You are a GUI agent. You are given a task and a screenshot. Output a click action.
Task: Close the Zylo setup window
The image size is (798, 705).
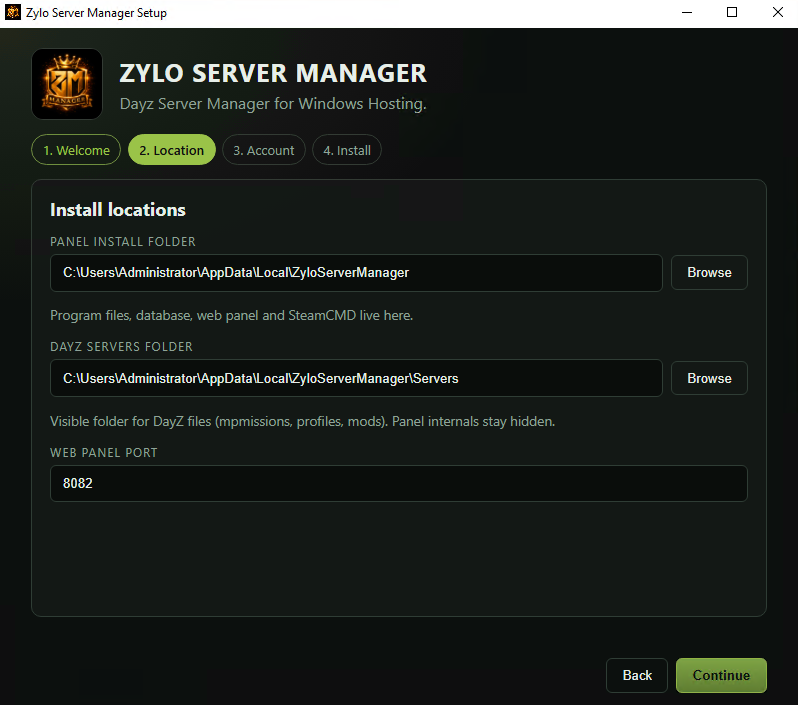point(778,12)
